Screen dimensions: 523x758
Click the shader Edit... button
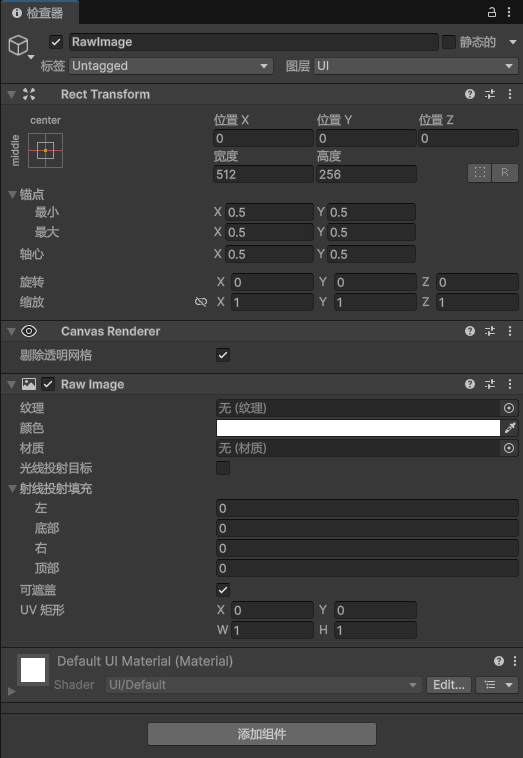pyautogui.click(x=449, y=685)
